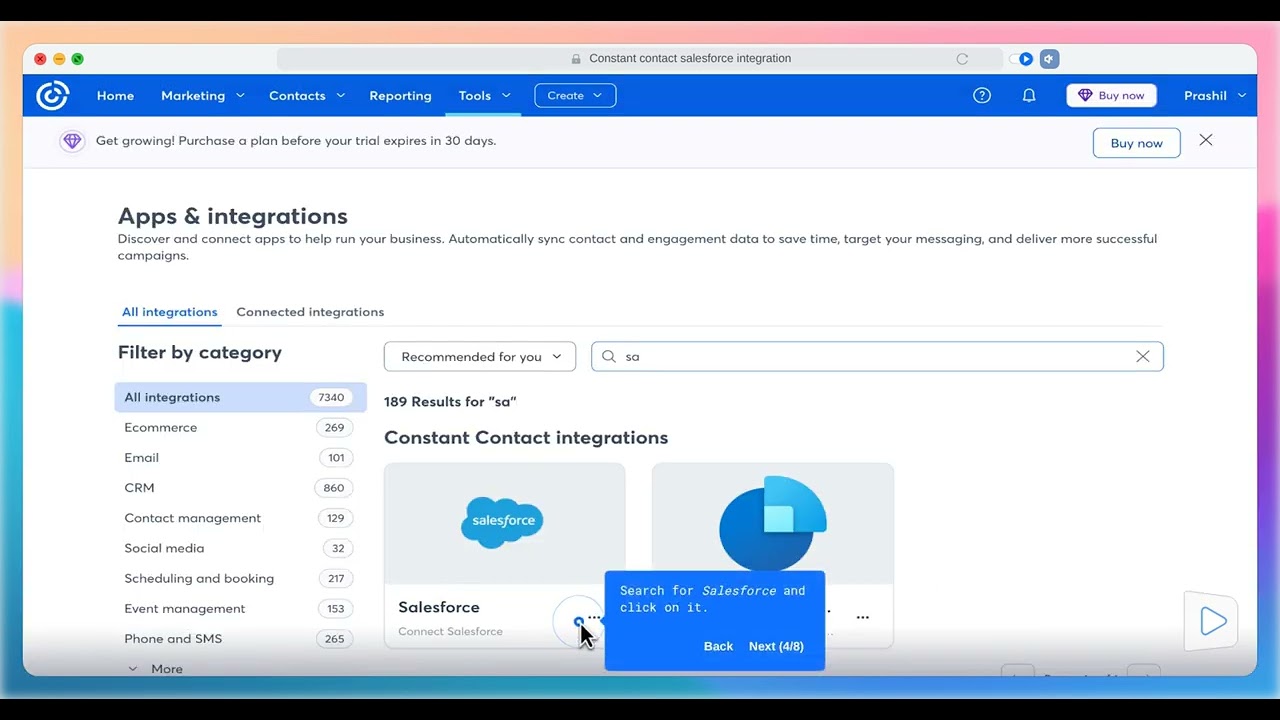
Task: Dismiss the trial banner with the X
Action: [1206, 140]
